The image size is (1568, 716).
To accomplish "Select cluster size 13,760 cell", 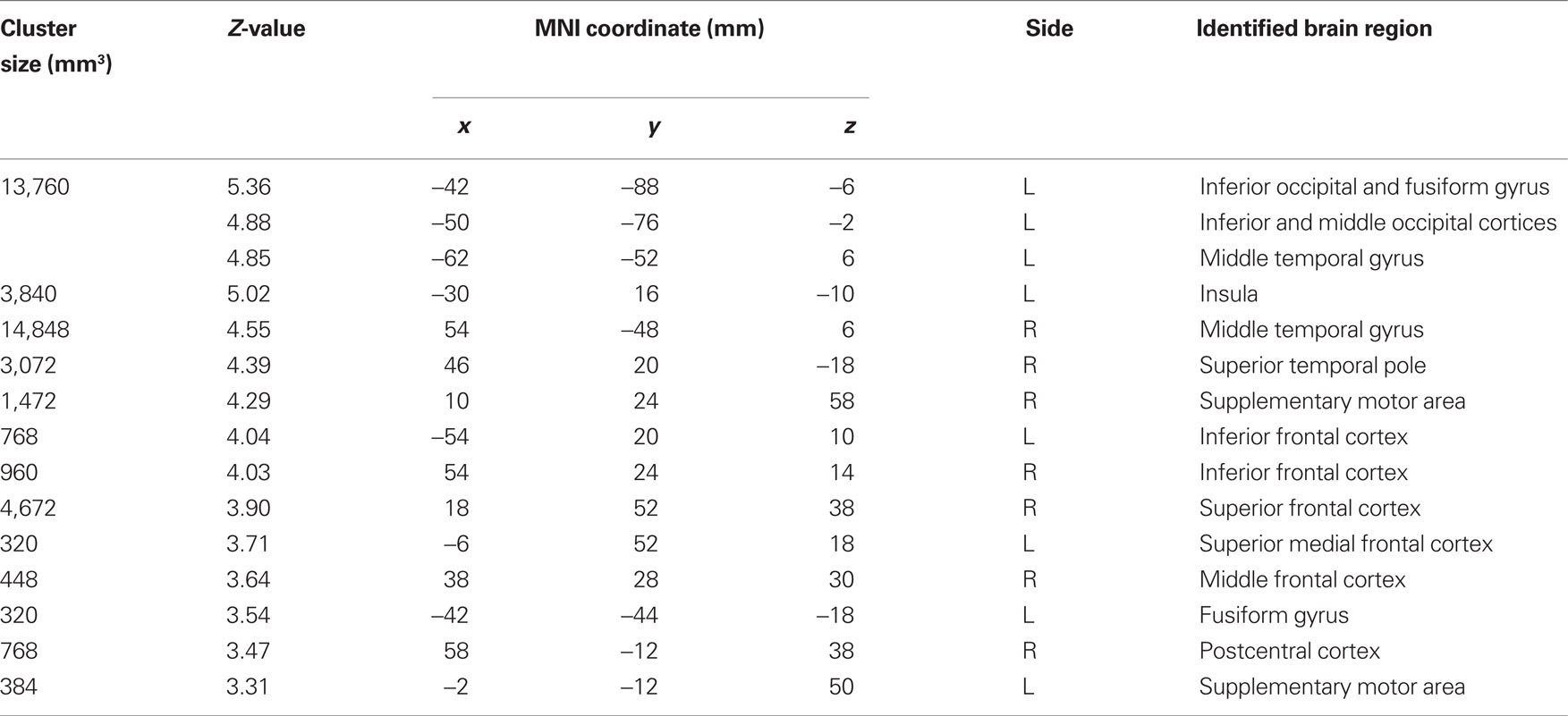I will (x=35, y=187).
